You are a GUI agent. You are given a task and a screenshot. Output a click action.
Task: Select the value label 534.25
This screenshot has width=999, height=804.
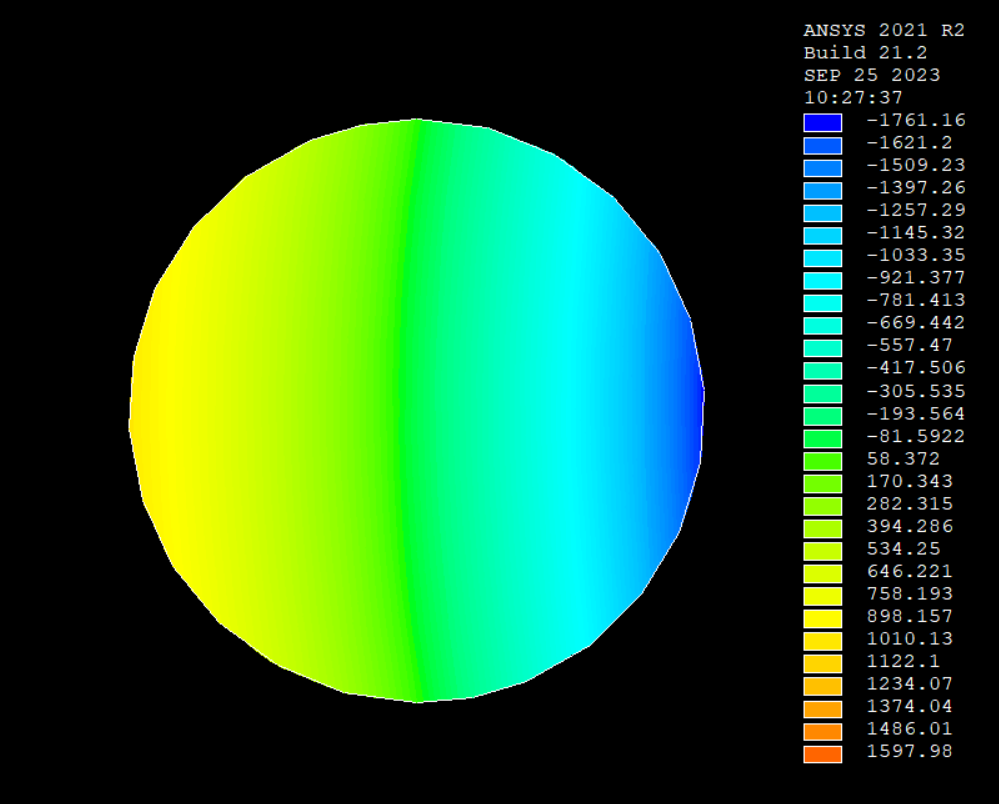pos(903,549)
